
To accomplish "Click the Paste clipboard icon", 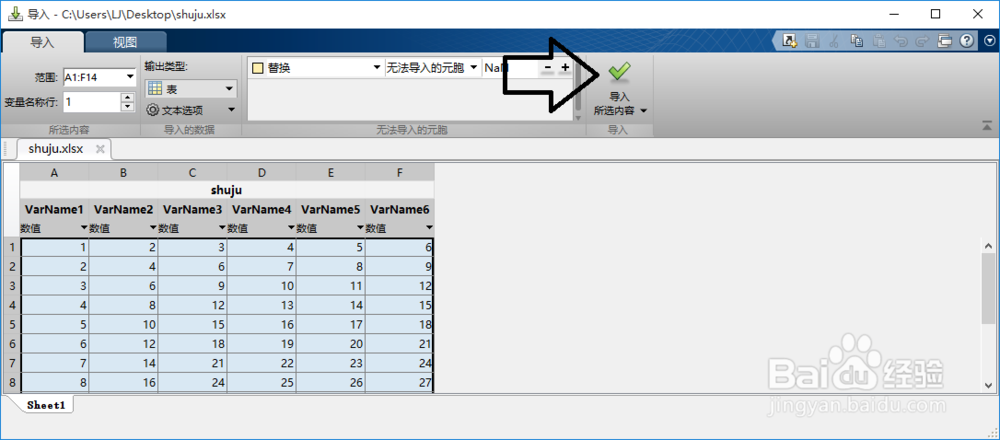I will pos(879,41).
